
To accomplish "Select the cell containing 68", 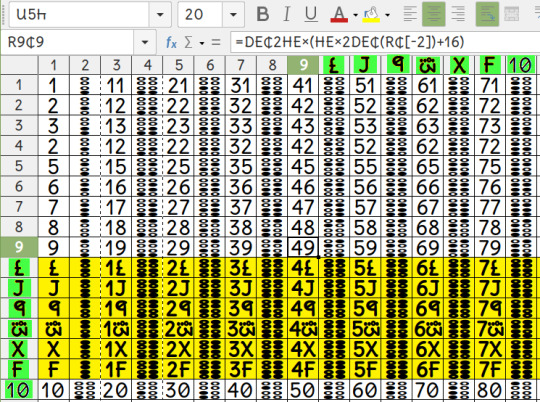I will (428, 227).
